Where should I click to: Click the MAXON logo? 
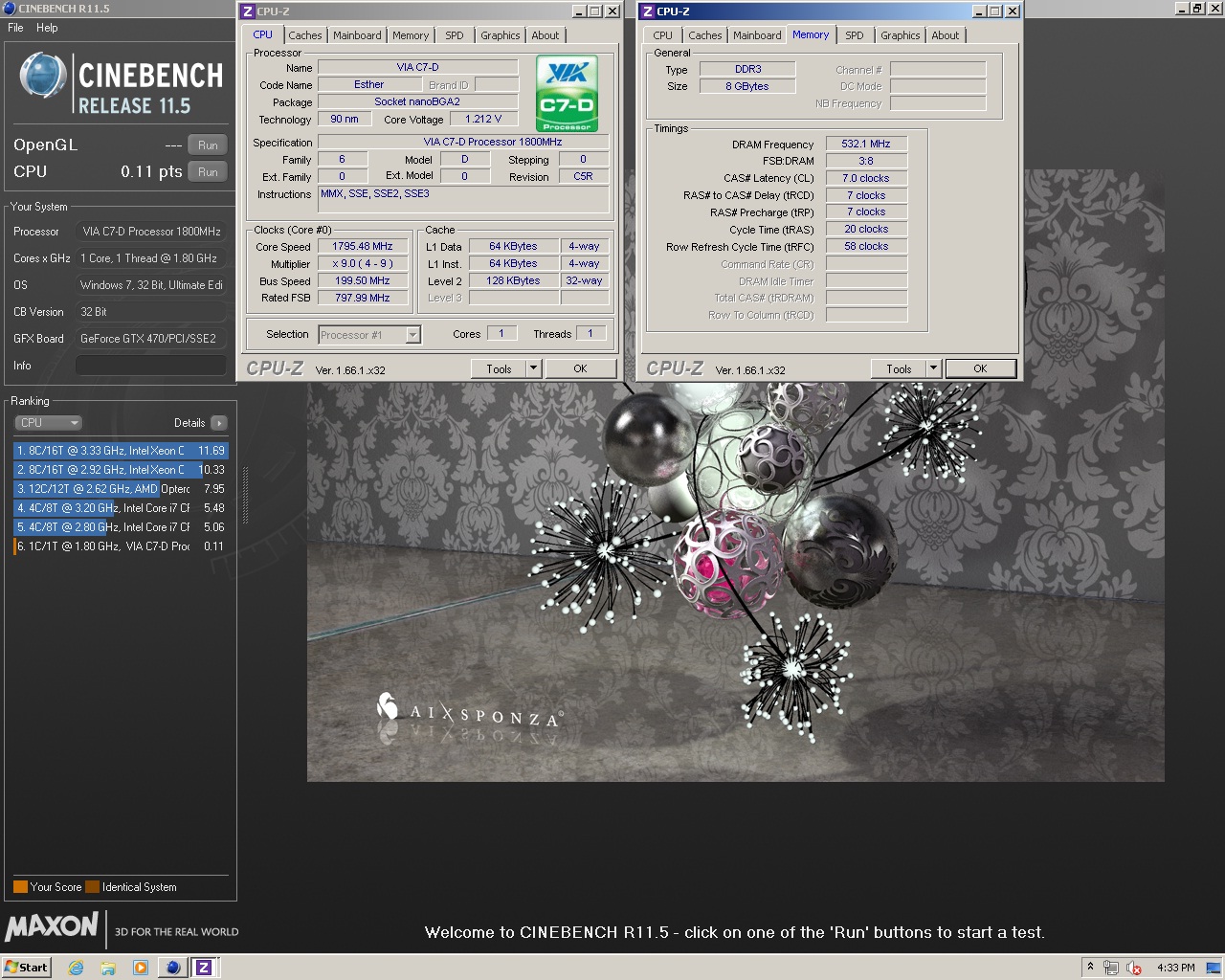[x=52, y=925]
